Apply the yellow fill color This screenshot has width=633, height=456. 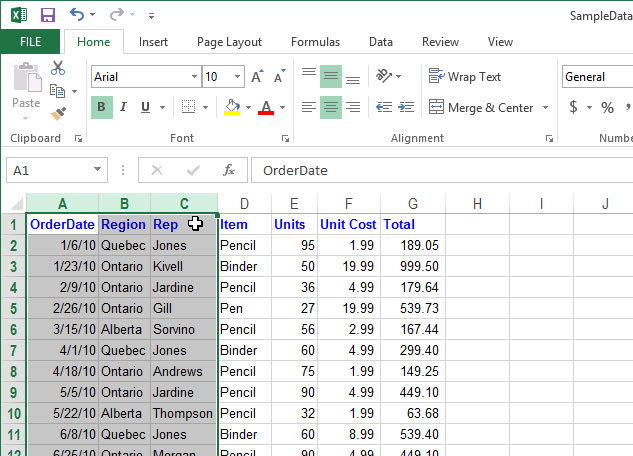232,107
